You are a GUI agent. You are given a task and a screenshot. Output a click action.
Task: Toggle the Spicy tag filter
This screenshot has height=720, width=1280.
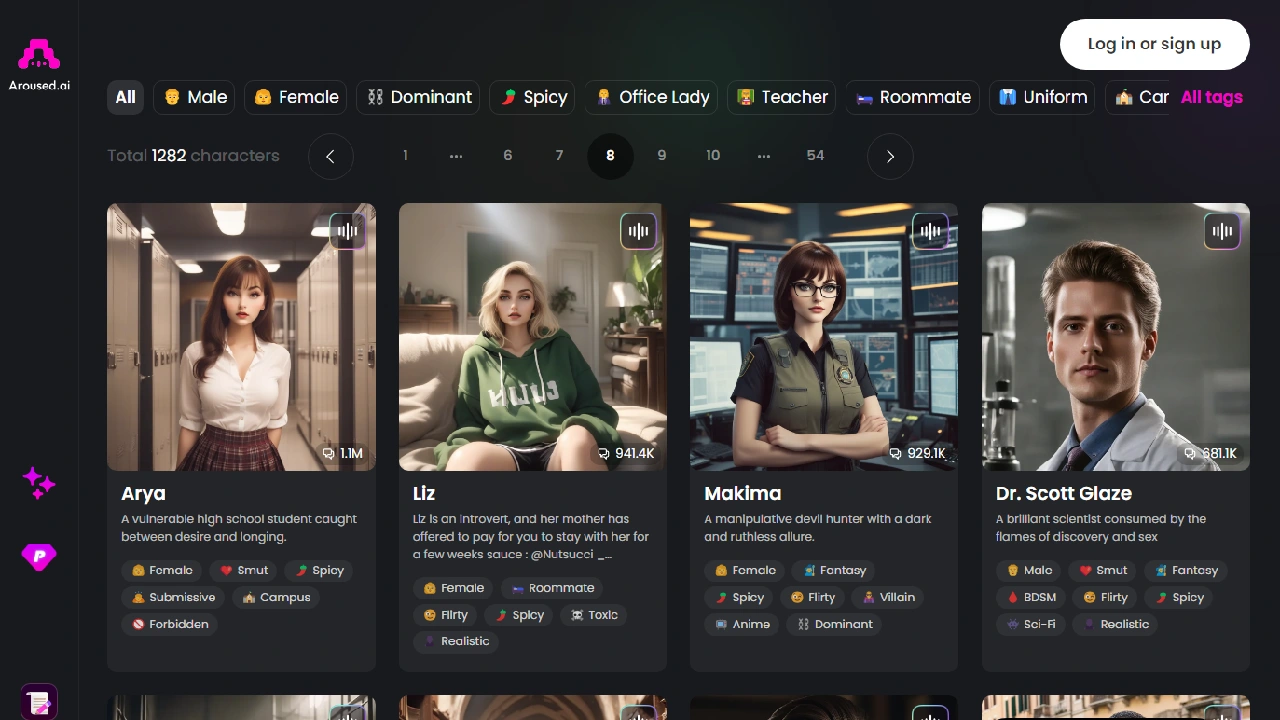pyautogui.click(x=533, y=97)
